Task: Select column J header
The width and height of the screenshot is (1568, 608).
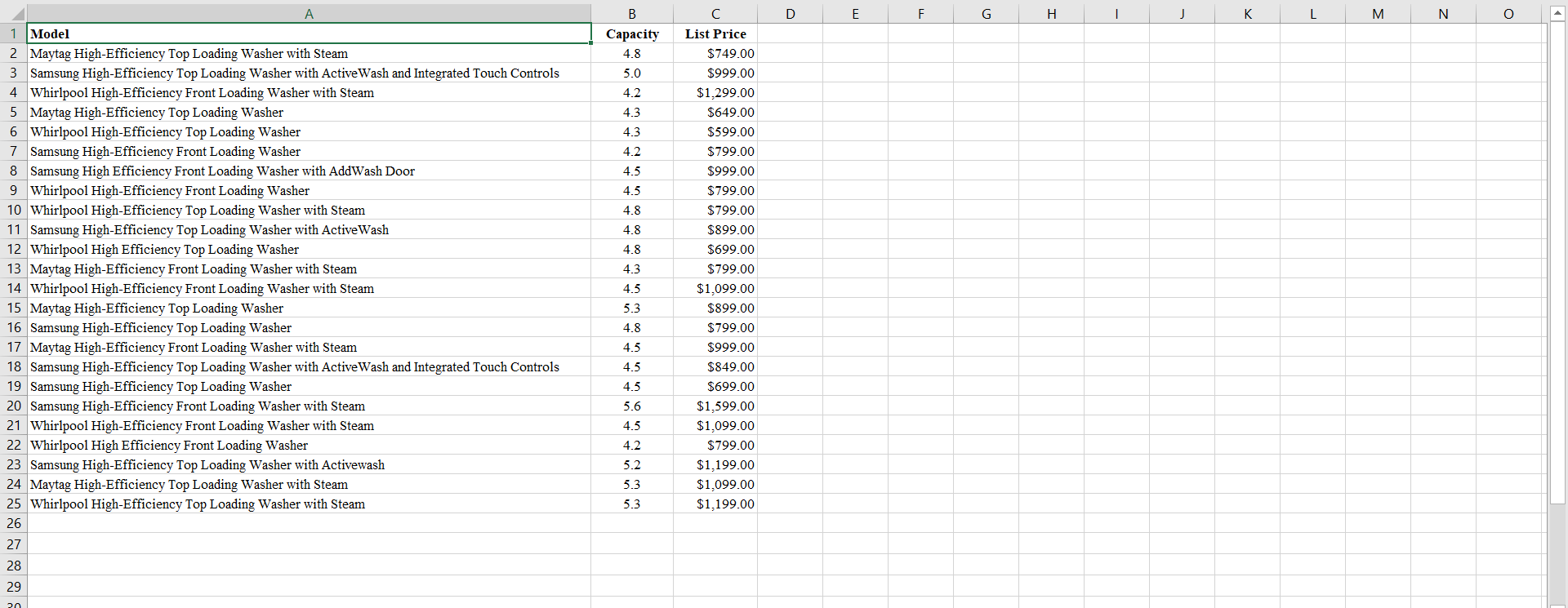Action: (1182, 14)
